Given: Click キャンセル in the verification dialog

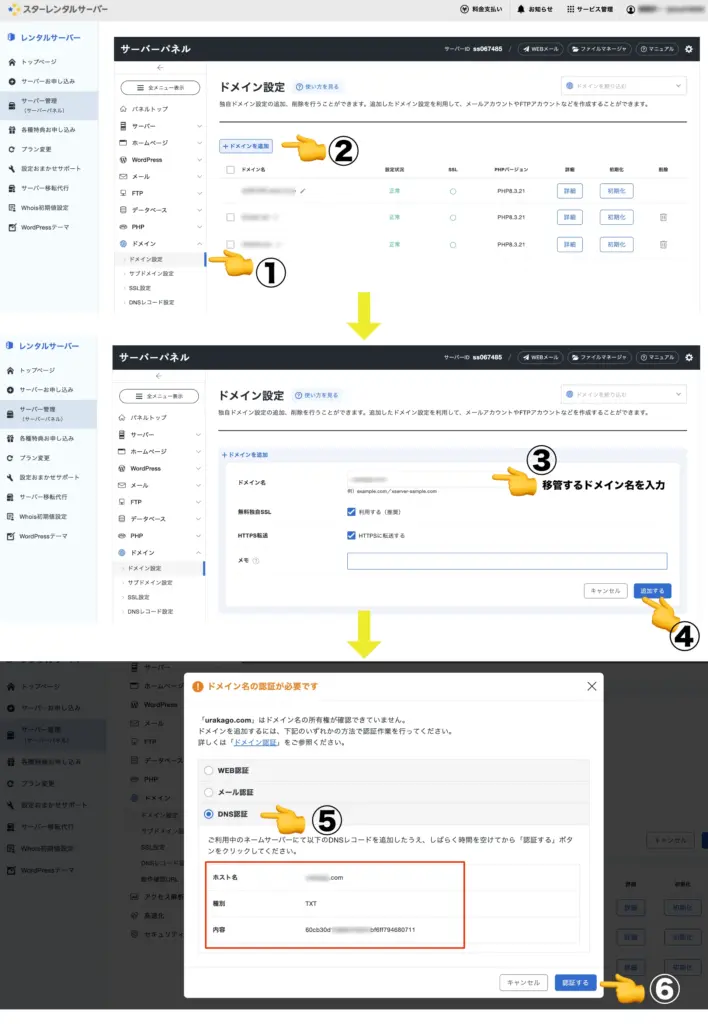Looking at the screenshot, I should click(x=524, y=982).
